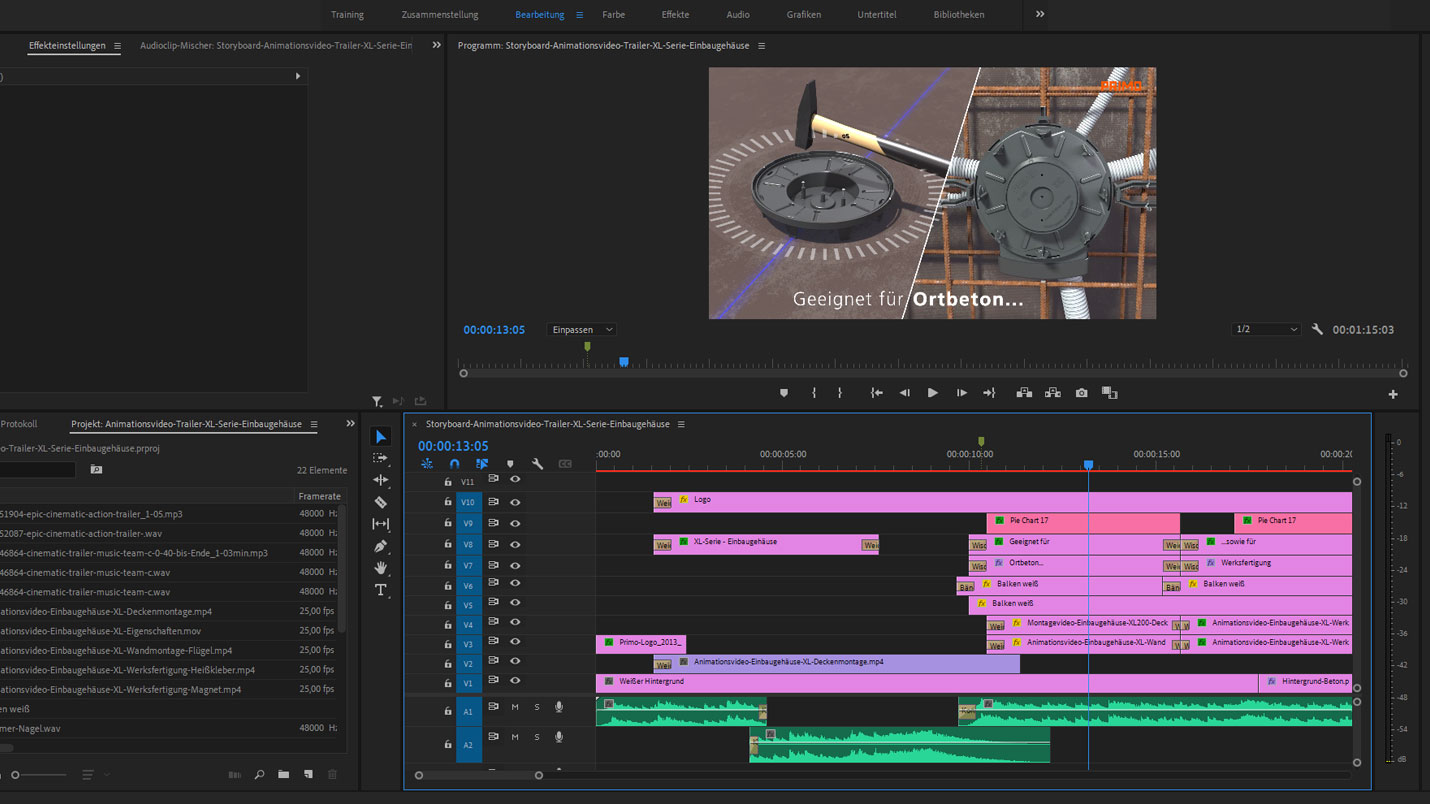The width and height of the screenshot is (1430, 804).
Task: Solo audio track A2
Action: [537, 737]
